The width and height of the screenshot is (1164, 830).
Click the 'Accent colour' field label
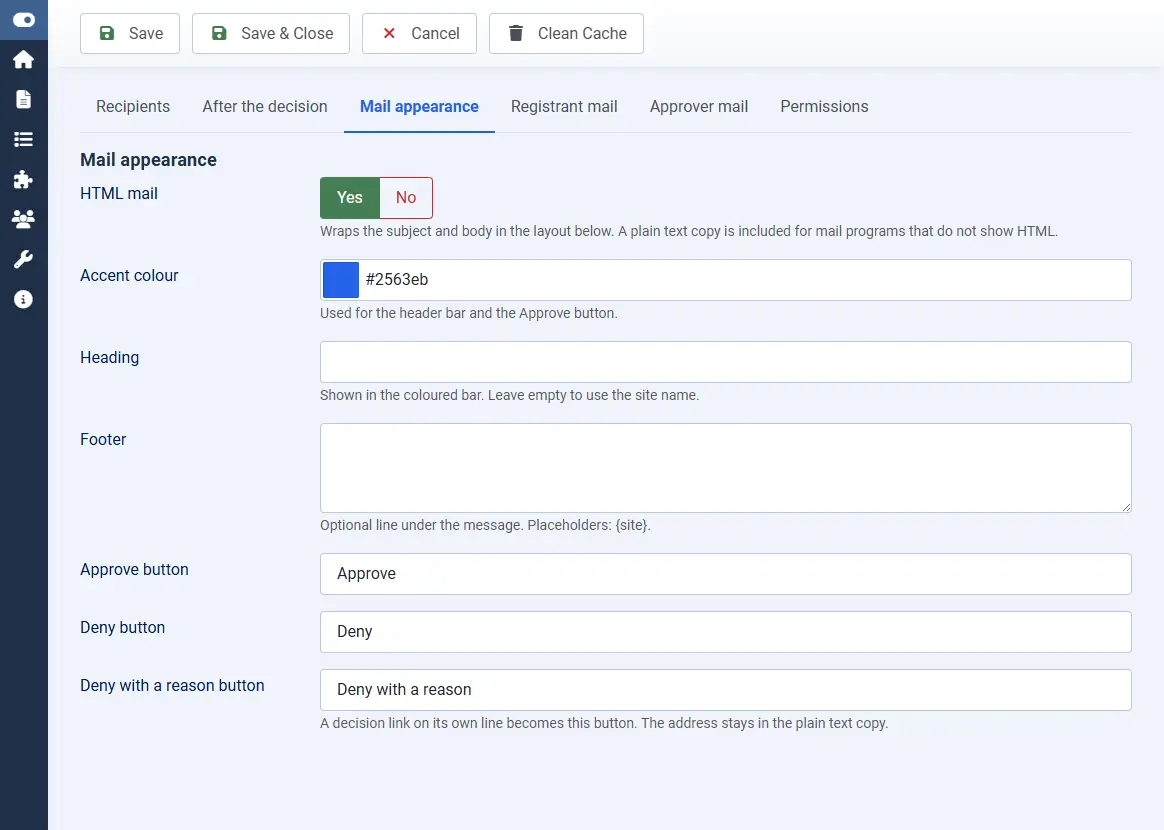129,275
